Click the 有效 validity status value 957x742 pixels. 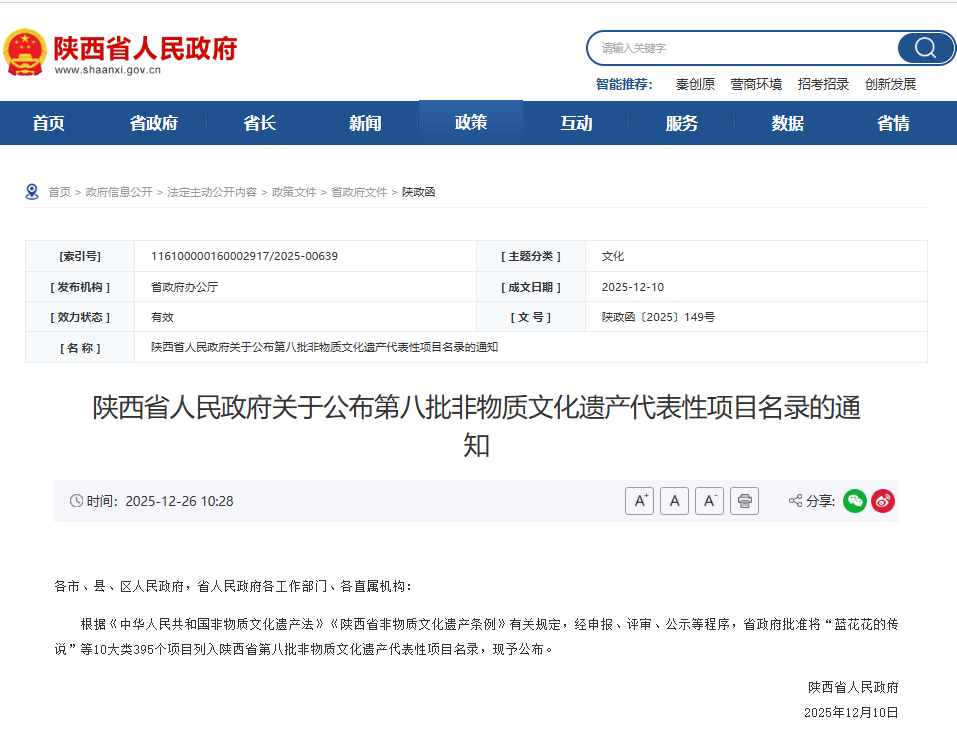[x=162, y=317]
